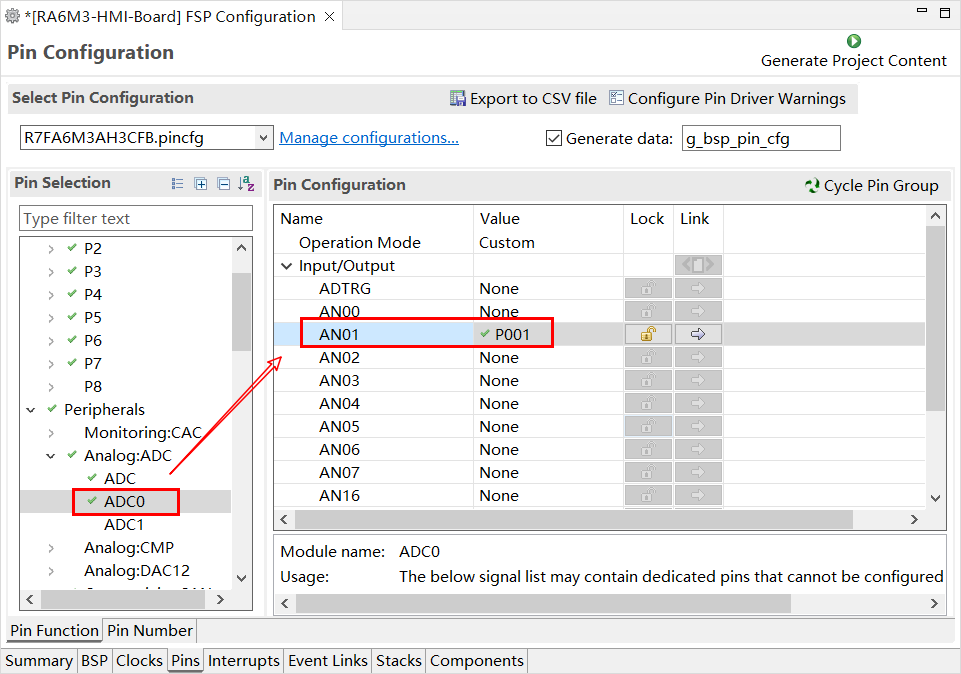Switch to the Event Links tab
The width and height of the screenshot is (961, 674).
pyautogui.click(x=327, y=661)
